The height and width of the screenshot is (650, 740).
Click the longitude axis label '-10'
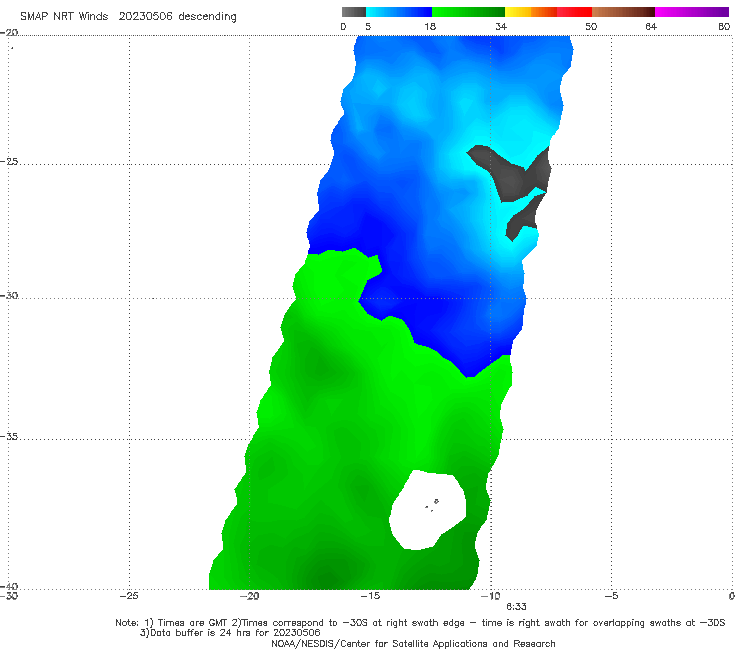click(x=490, y=596)
